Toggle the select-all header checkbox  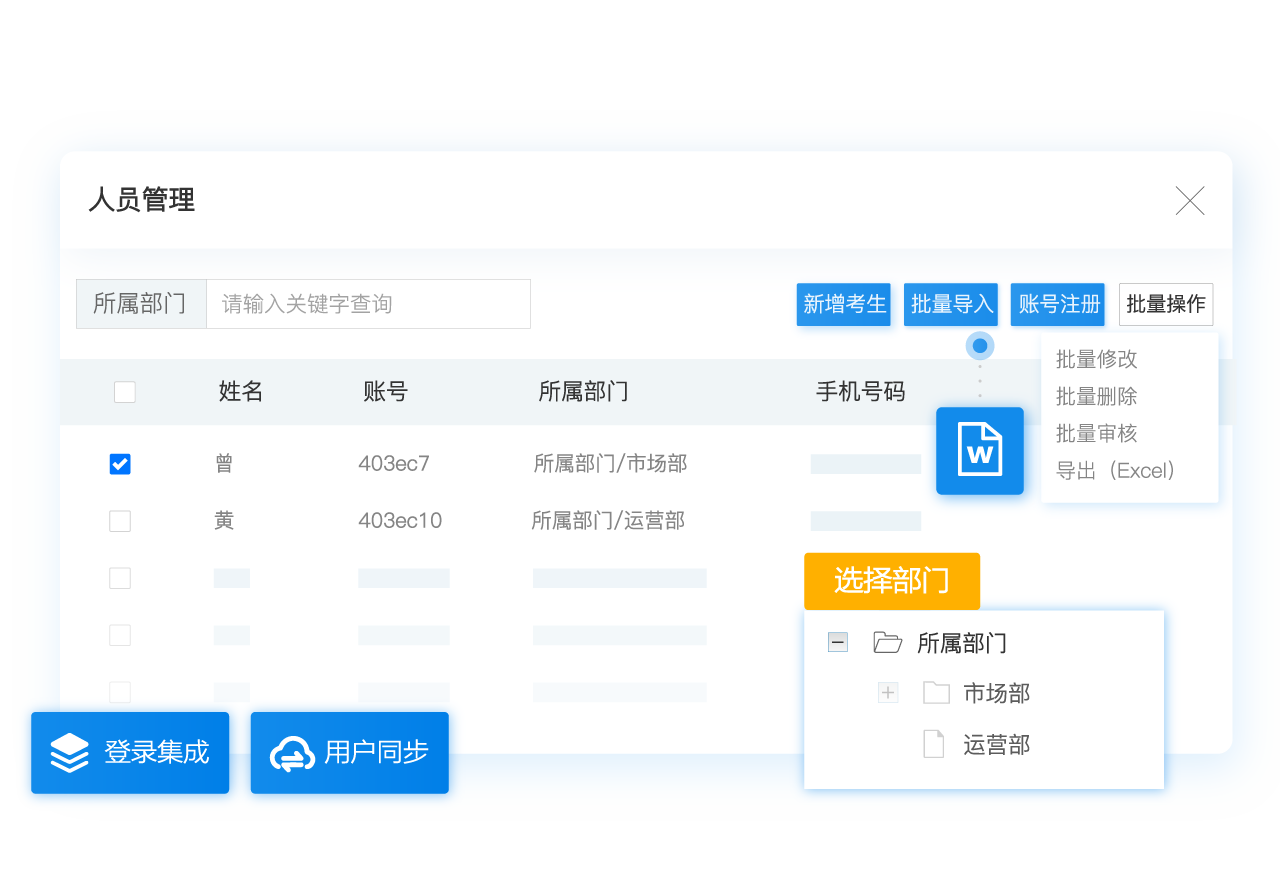124,392
